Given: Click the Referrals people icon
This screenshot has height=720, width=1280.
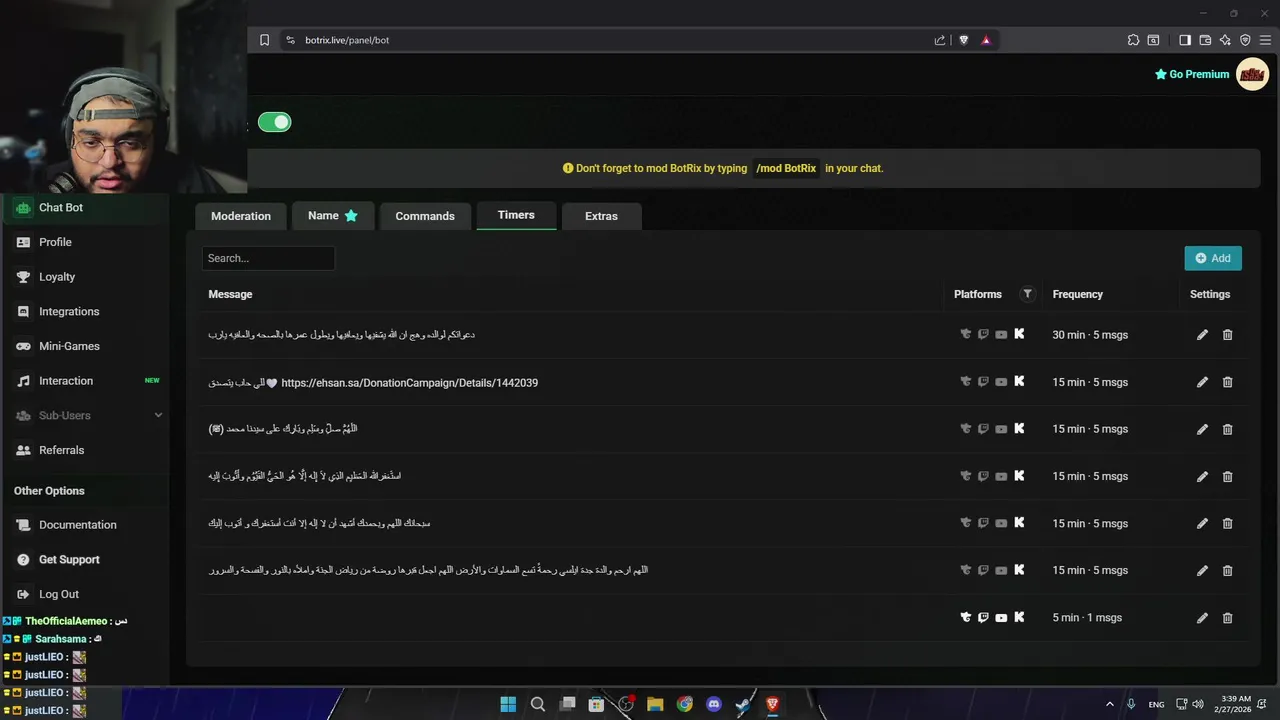Looking at the screenshot, I should [23, 450].
